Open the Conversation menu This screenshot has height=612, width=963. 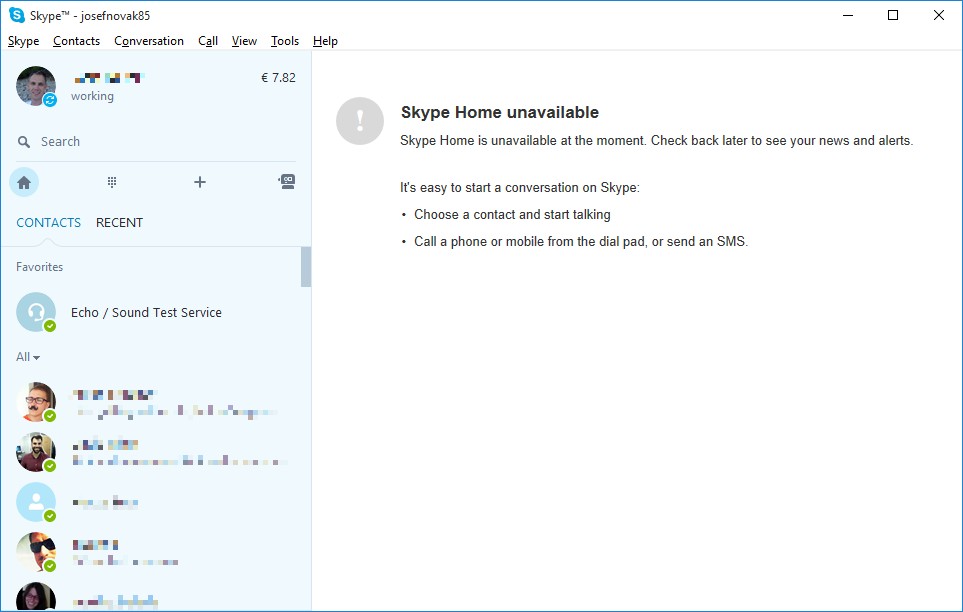(149, 41)
